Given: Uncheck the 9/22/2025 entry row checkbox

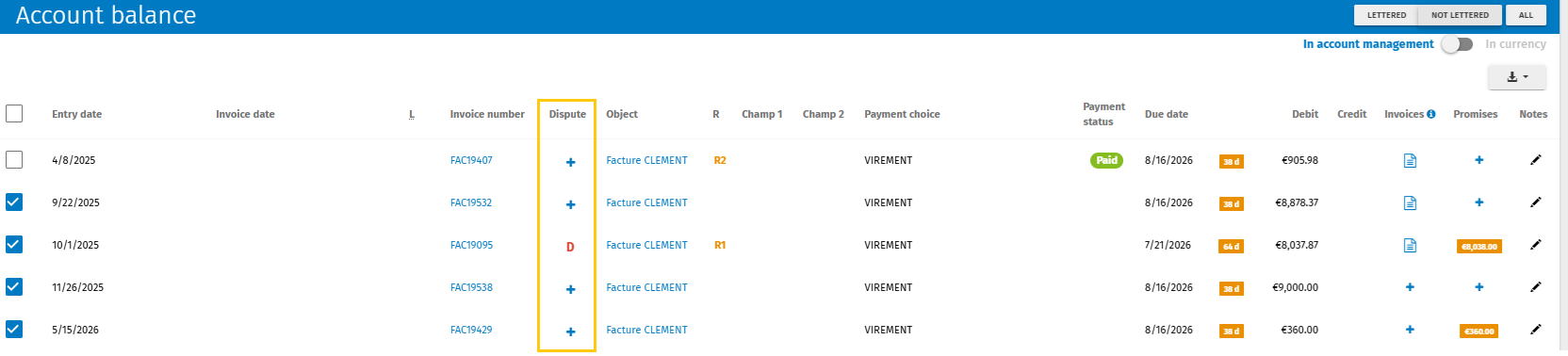Looking at the screenshot, I should (14, 202).
